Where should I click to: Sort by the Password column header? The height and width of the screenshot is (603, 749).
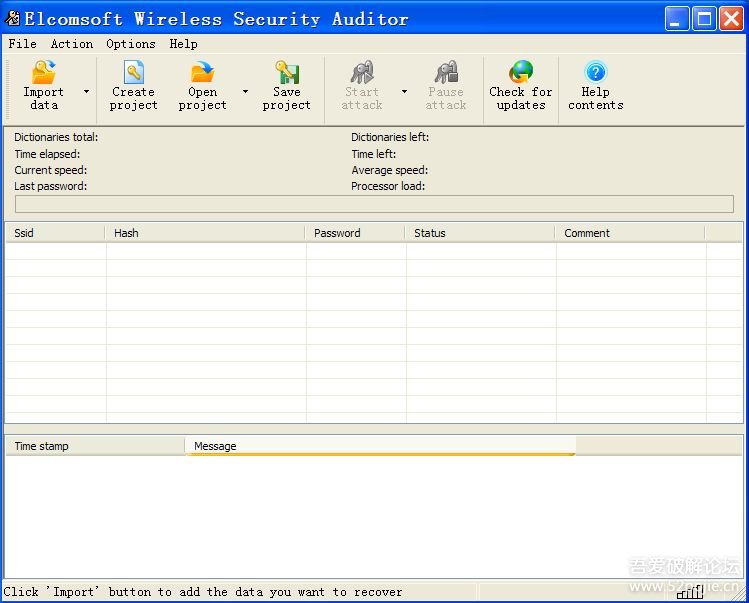pos(355,233)
